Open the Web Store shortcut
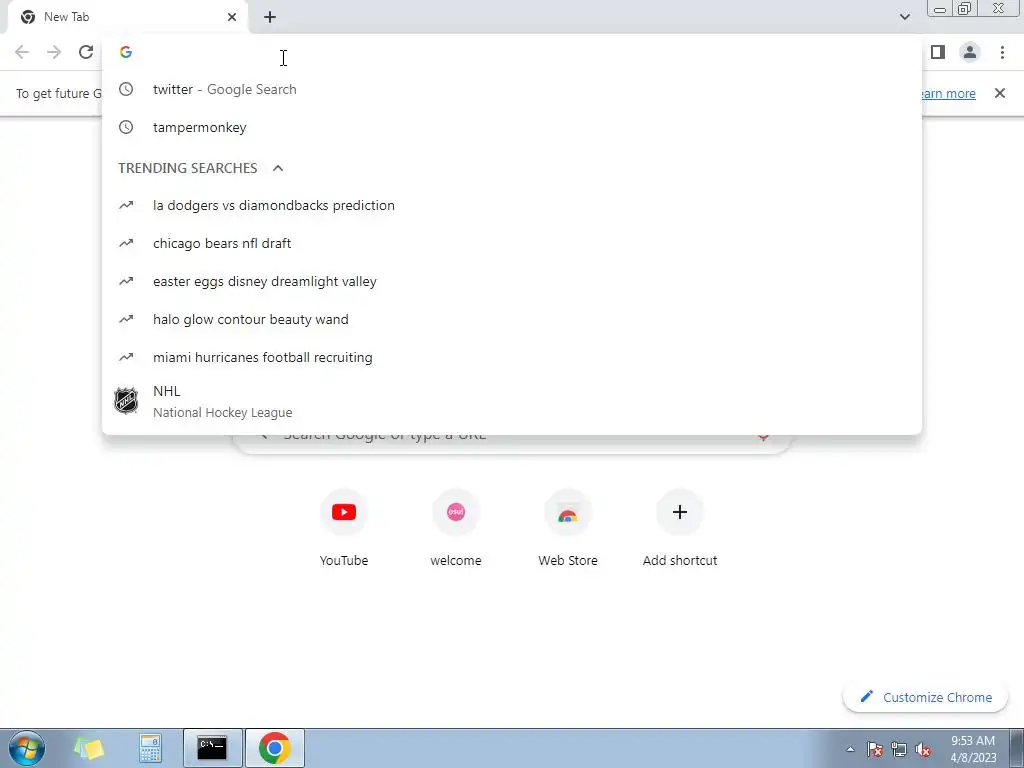 [568, 529]
